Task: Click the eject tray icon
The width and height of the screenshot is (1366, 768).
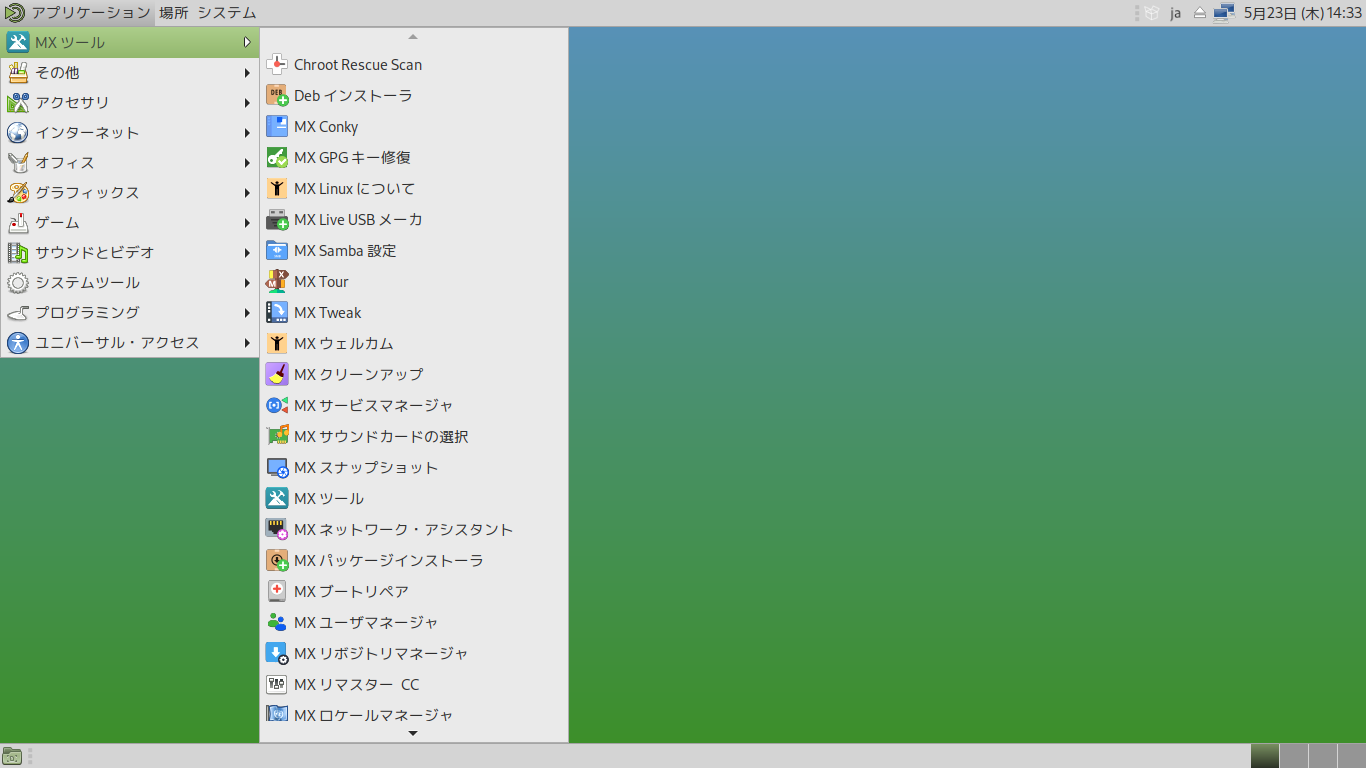Action: (1200, 13)
